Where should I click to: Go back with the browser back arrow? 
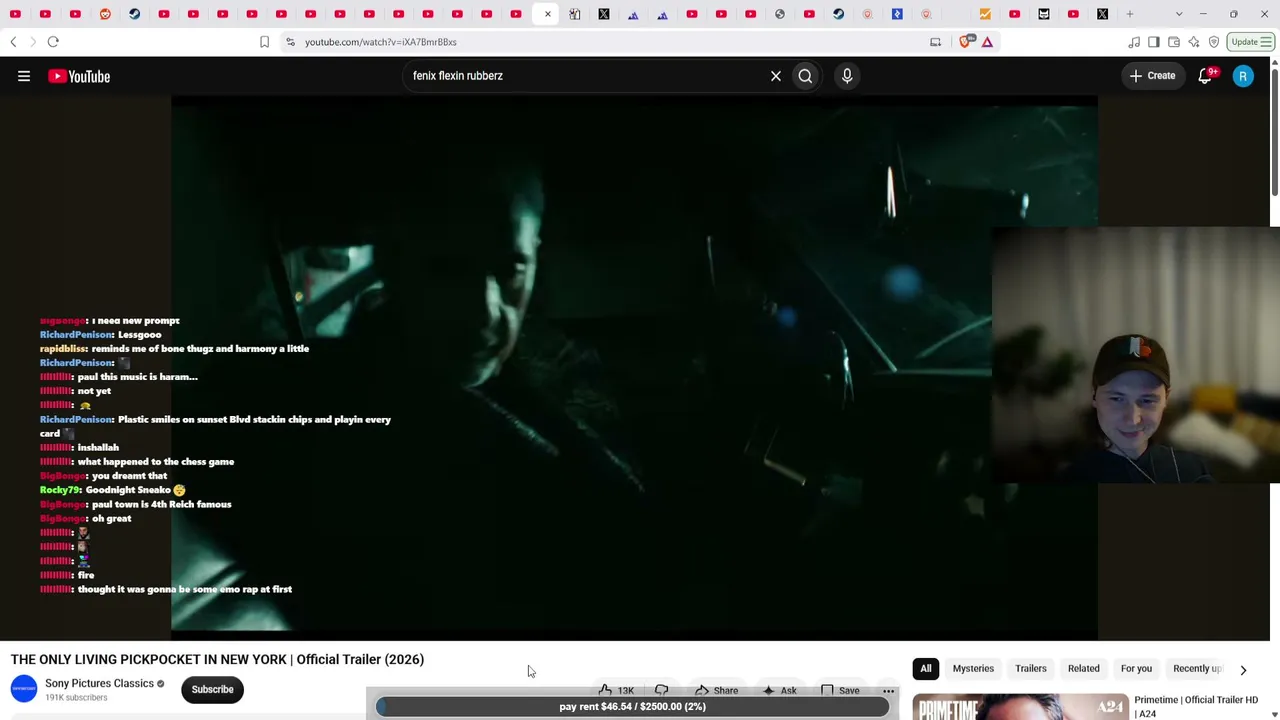coord(13,42)
